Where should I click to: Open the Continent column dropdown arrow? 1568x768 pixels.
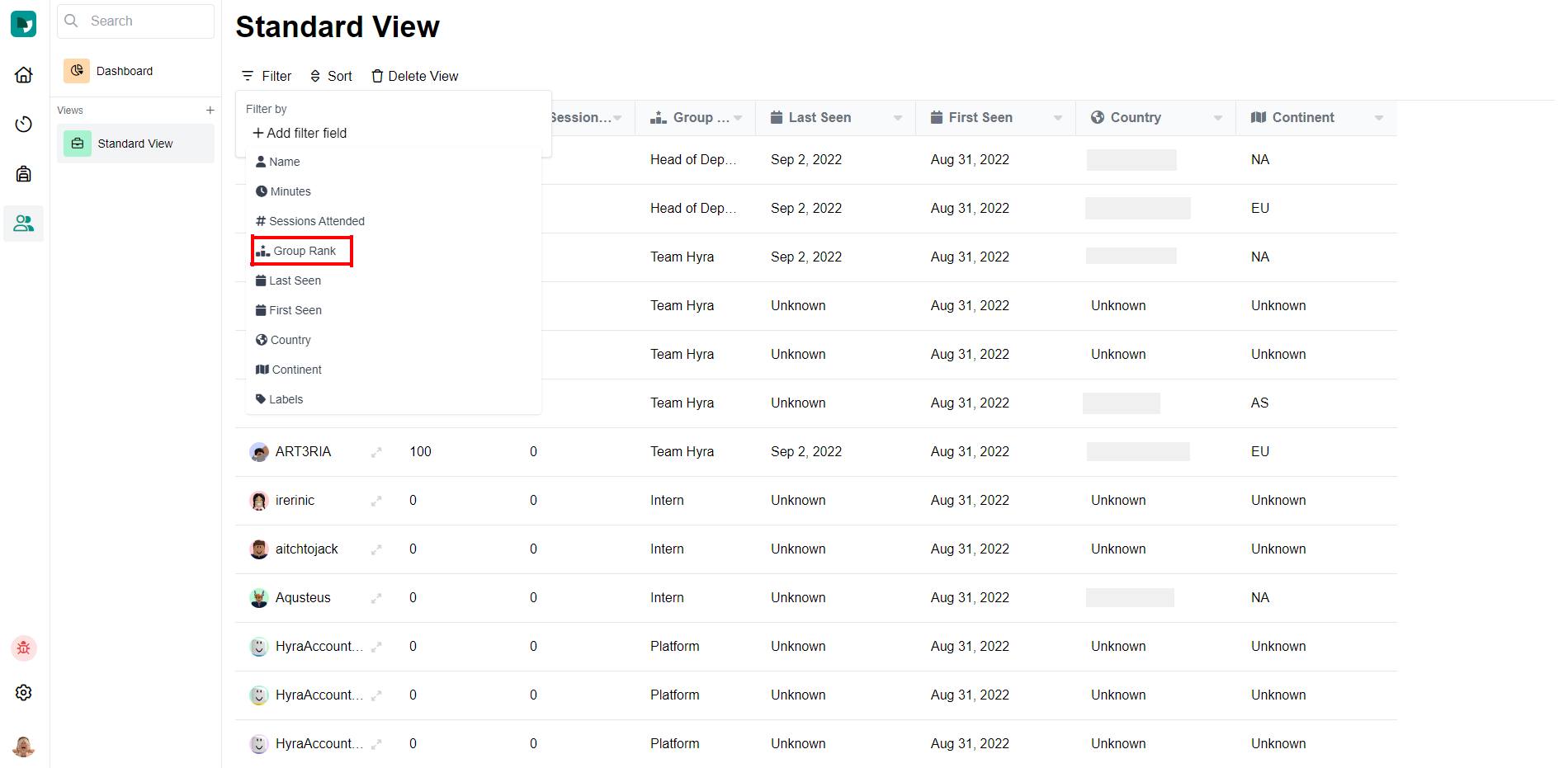1379,118
